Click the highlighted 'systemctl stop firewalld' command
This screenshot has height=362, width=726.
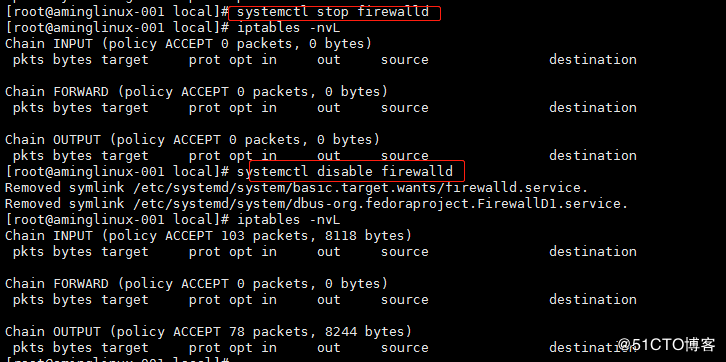point(333,12)
